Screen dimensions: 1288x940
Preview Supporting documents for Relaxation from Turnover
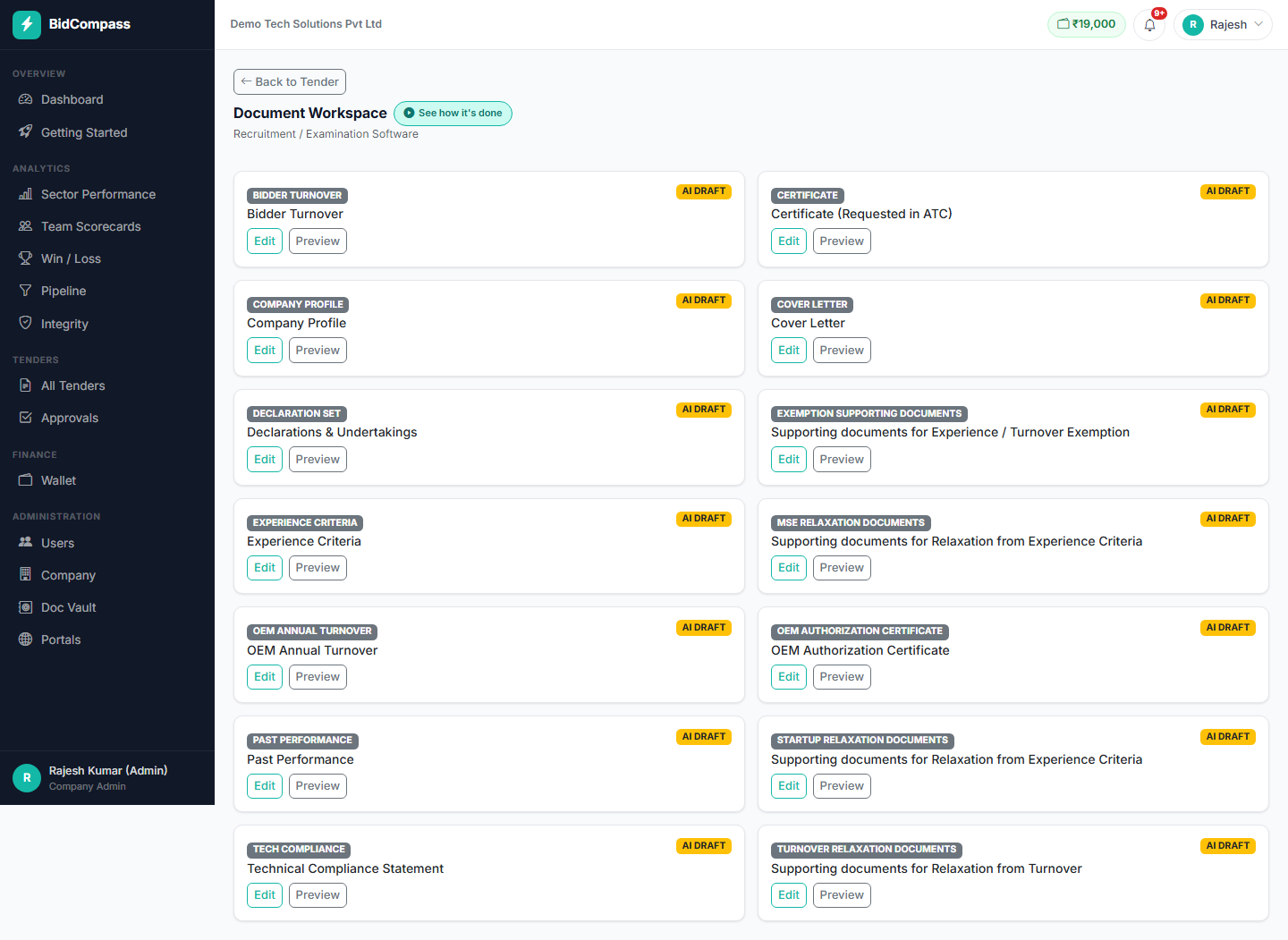pyautogui.click(x=842, y=895)
